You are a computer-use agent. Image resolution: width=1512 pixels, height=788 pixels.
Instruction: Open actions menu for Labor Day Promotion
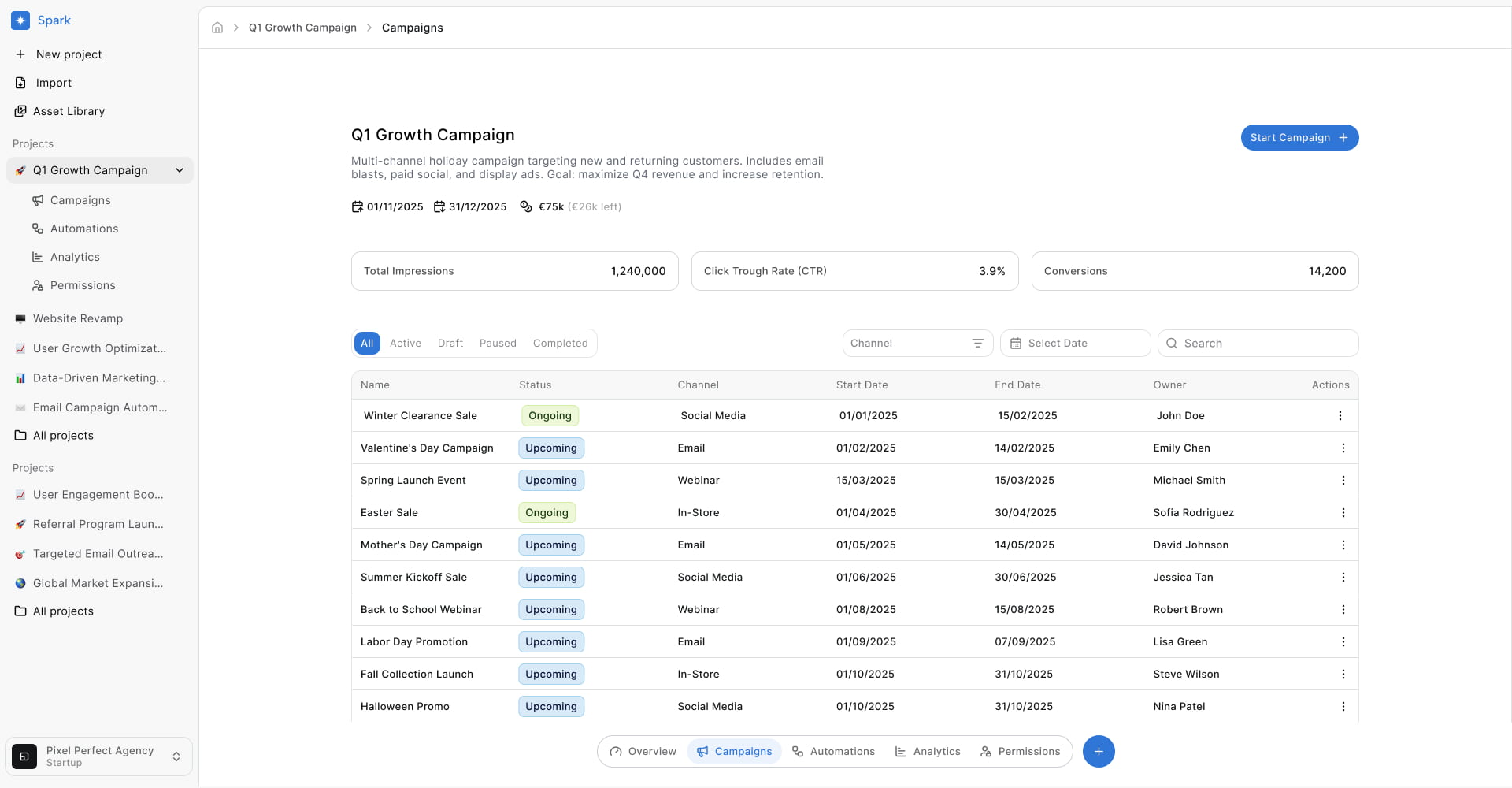point(1343,642)
